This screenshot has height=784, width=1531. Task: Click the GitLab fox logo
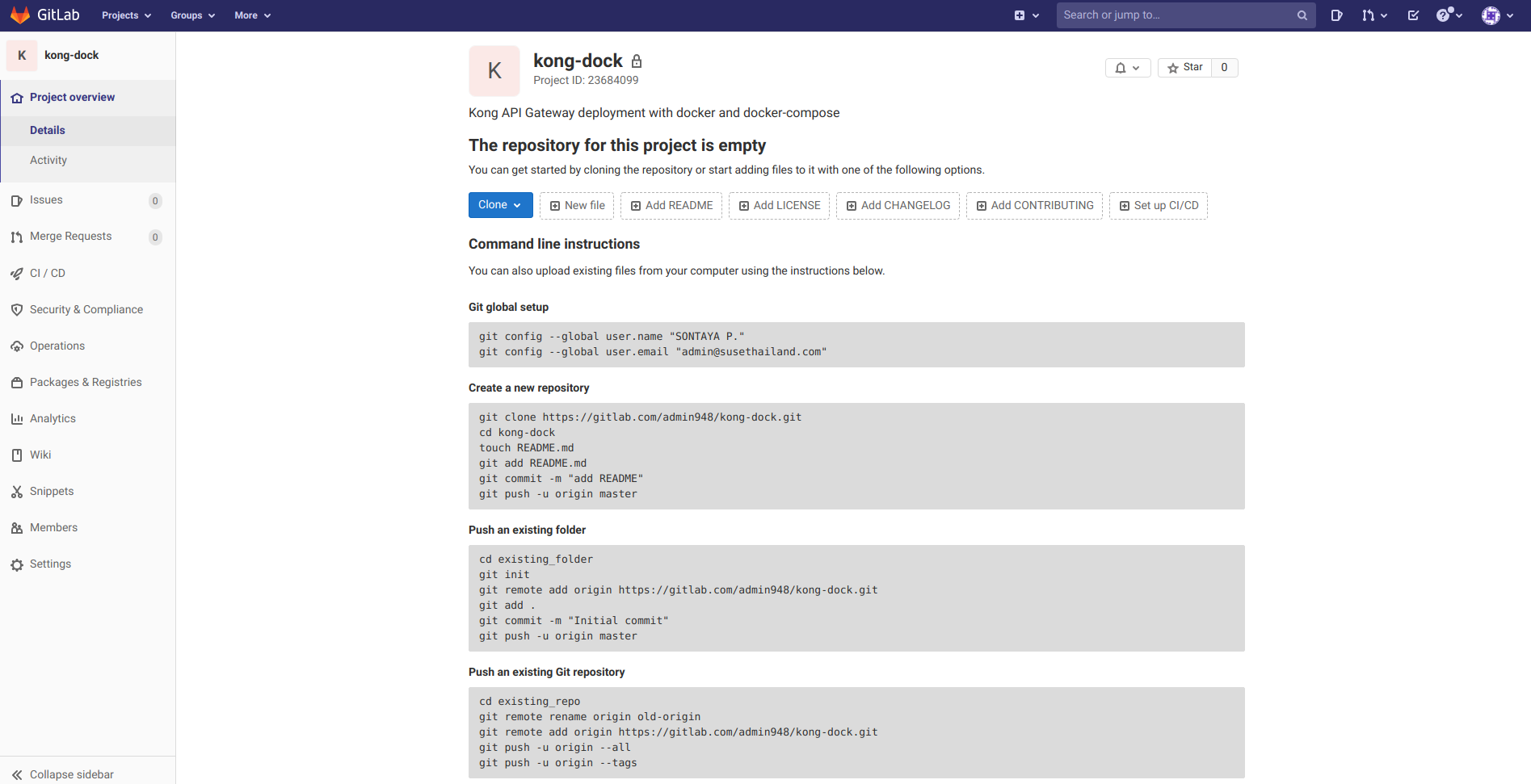pos(20,15)
